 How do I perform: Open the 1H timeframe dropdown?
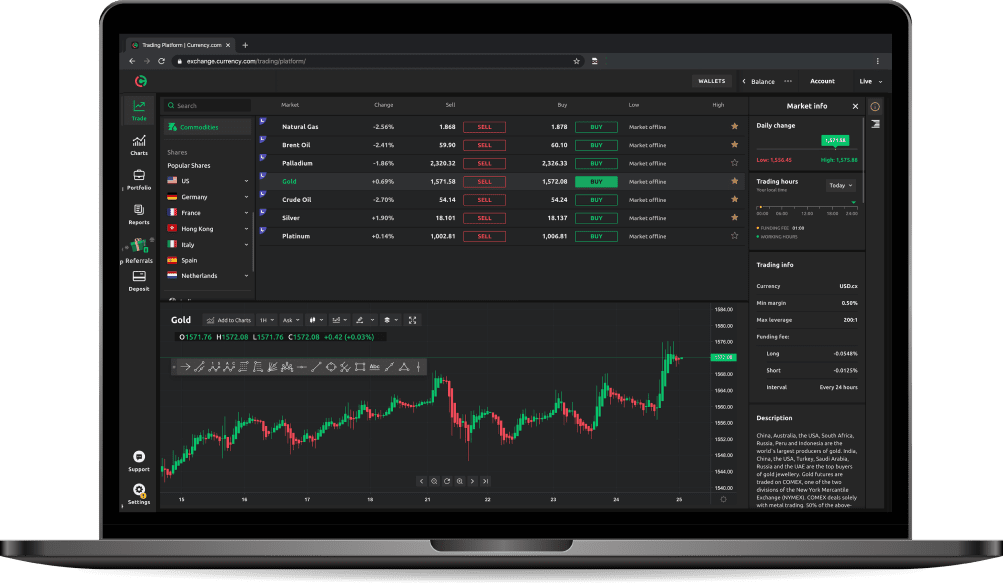click(x=266, y=320)
